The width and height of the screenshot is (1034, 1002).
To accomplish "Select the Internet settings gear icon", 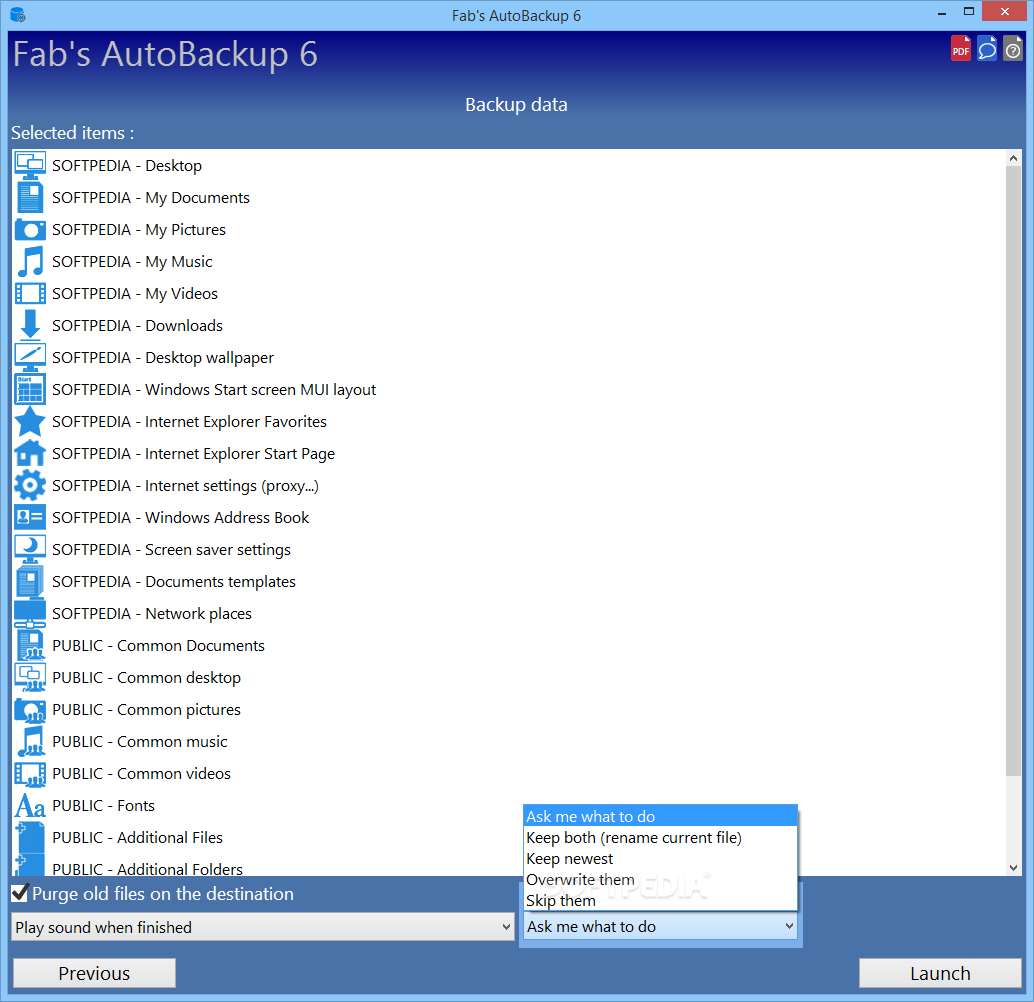I will click(x=30, y=485).
